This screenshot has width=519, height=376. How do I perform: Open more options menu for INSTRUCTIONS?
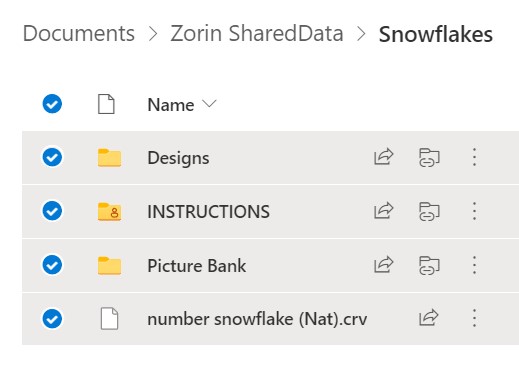474,211
